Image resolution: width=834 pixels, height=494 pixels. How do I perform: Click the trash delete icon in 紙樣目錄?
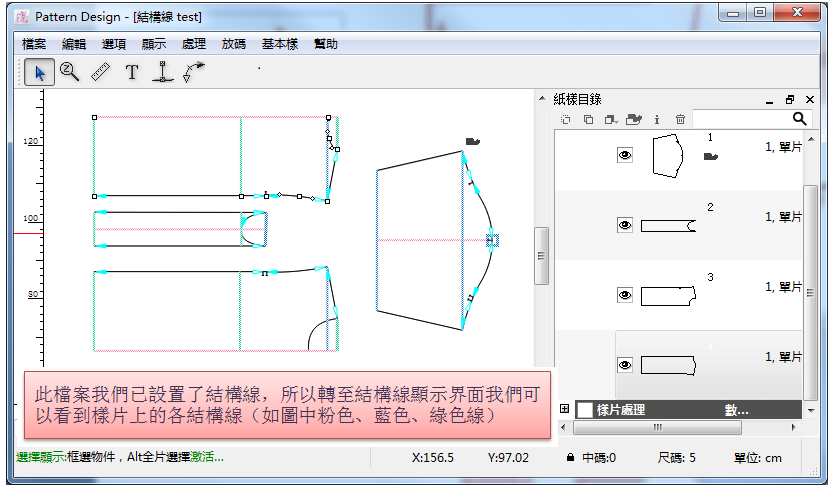coord(680,119)
